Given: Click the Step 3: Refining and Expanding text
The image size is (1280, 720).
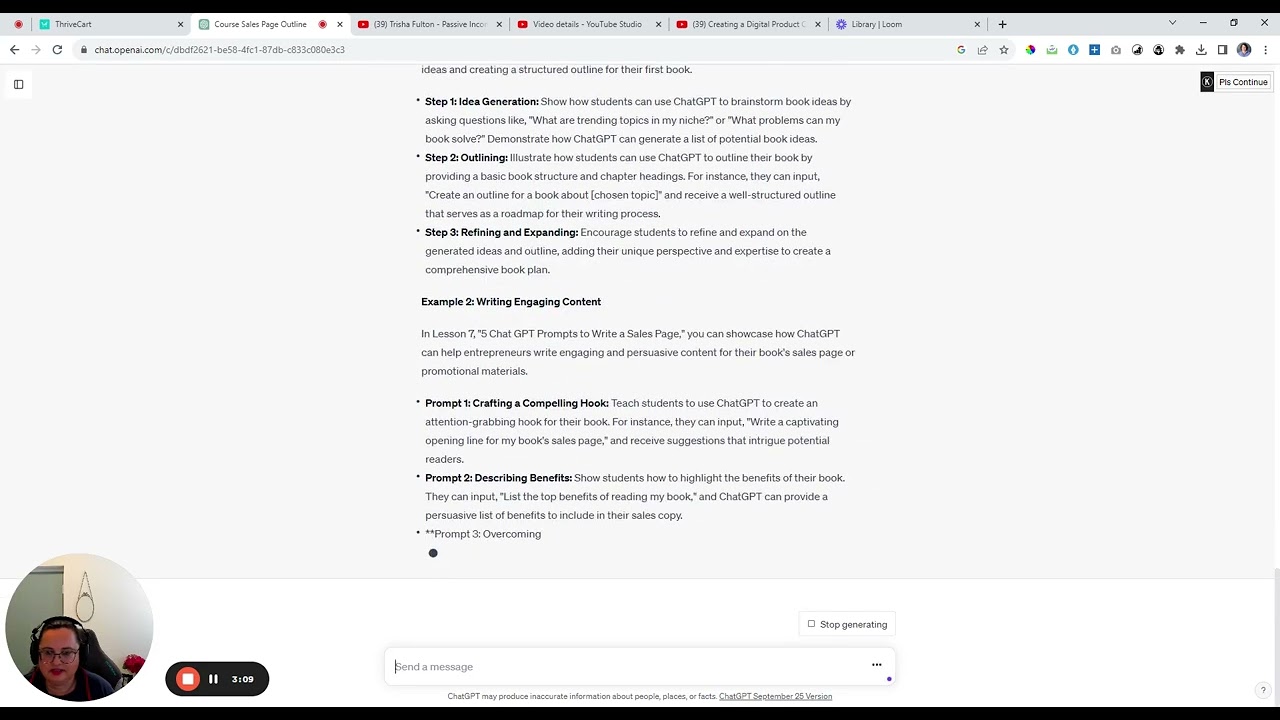Looking at the screenshot, I should click(501, 233).
